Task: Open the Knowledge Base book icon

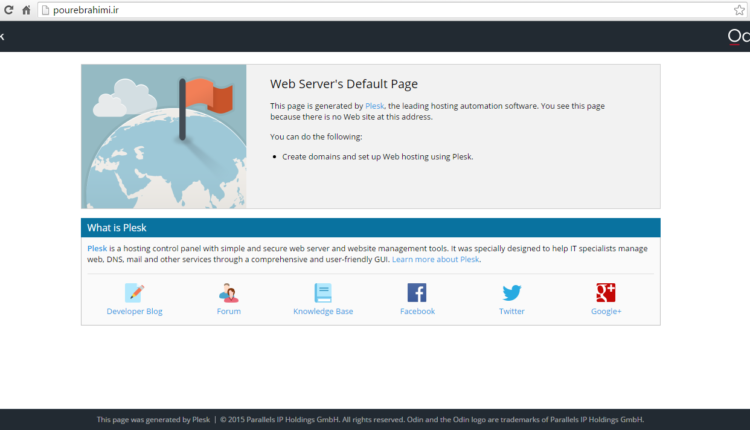Action: point(323,293)
